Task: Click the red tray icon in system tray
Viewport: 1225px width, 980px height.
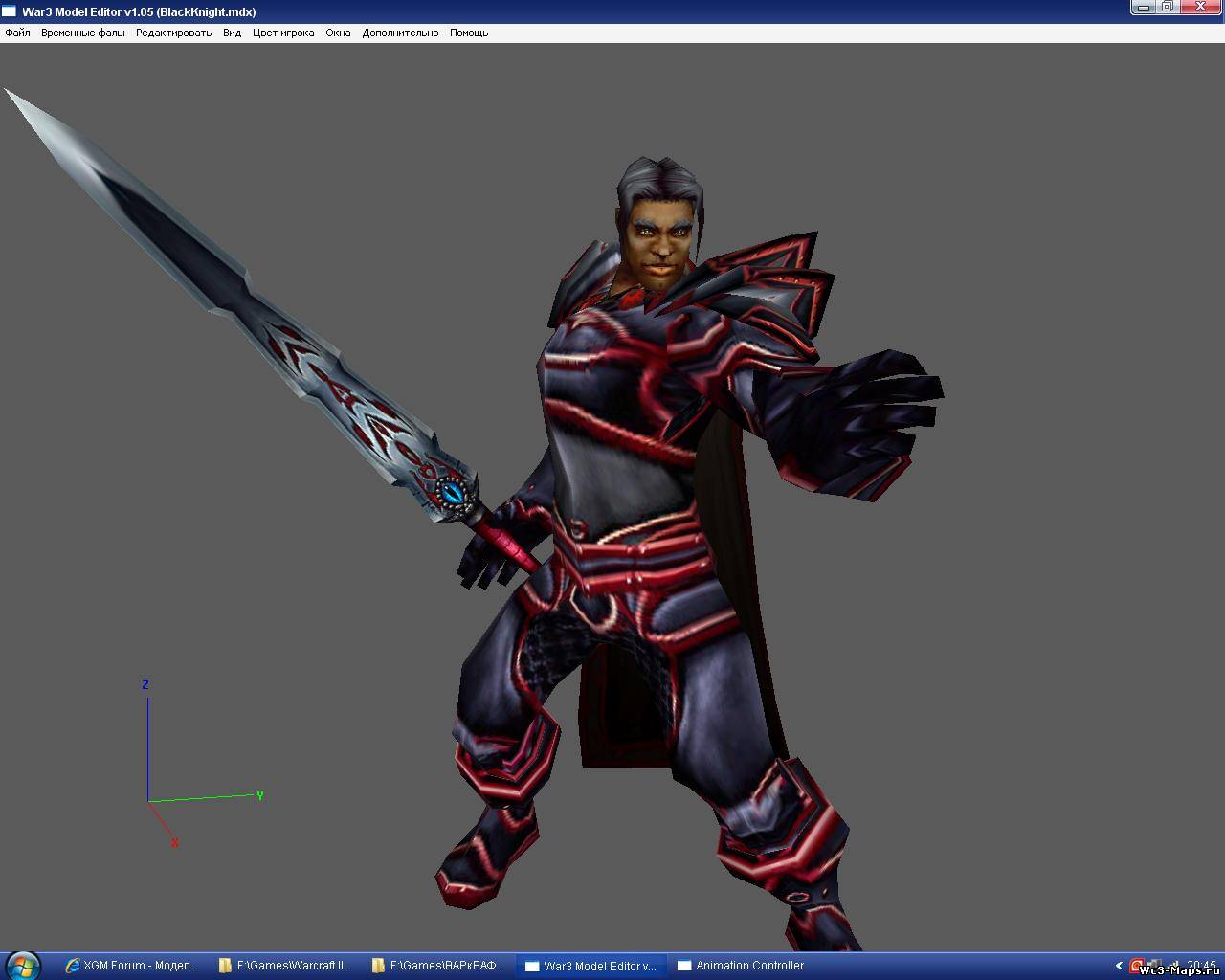Action: tap(1137, 966)
